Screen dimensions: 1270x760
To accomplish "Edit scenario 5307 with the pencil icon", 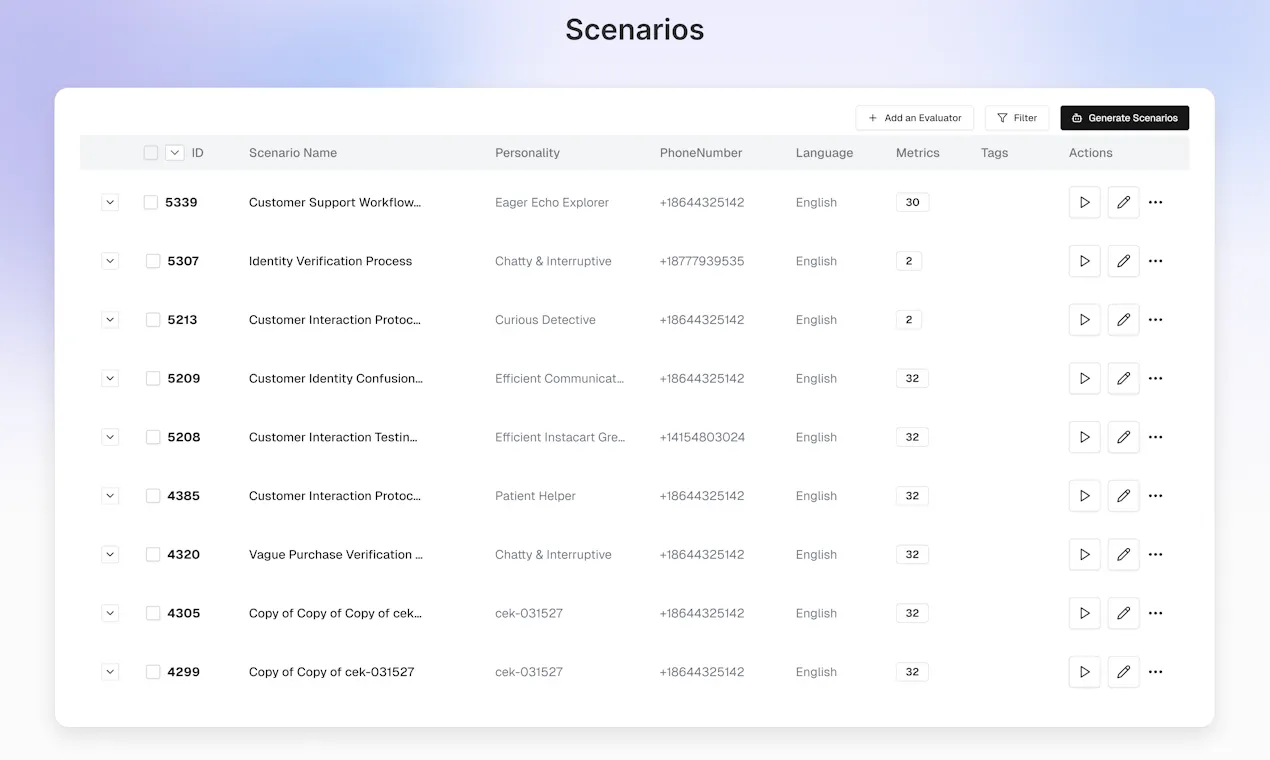I will [x=1123, y=261].
